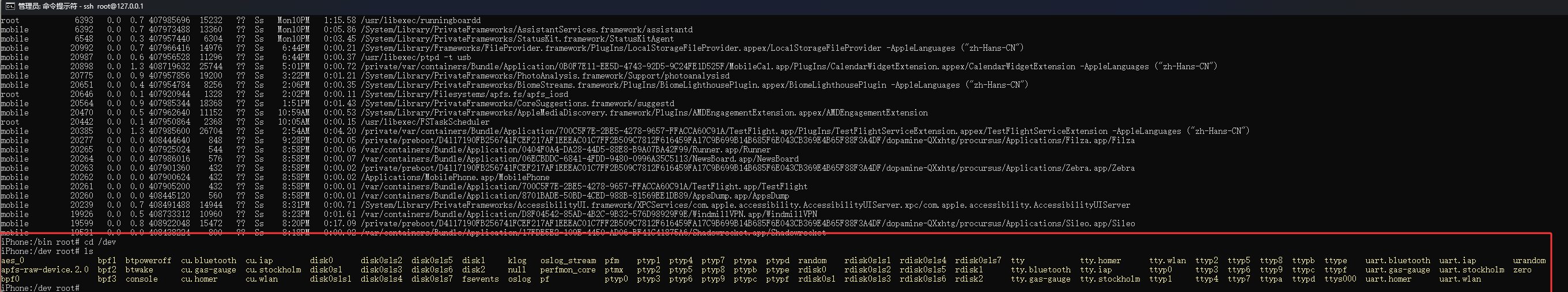Select the photoanalysisd process line
The image size is (1568, 292).
click(x=545, y=76)
